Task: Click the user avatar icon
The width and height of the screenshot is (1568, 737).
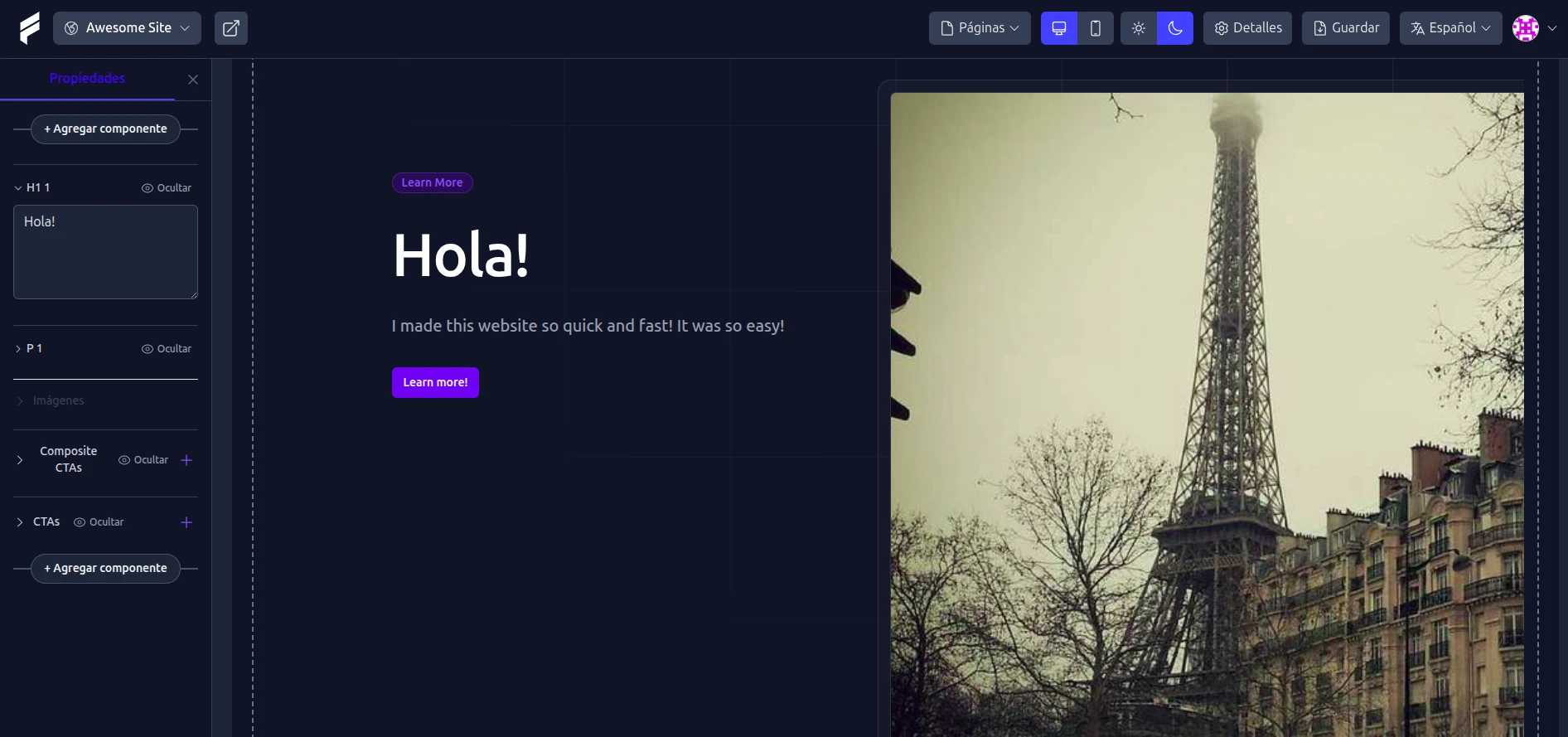Action: click(x=1526, y=28)
